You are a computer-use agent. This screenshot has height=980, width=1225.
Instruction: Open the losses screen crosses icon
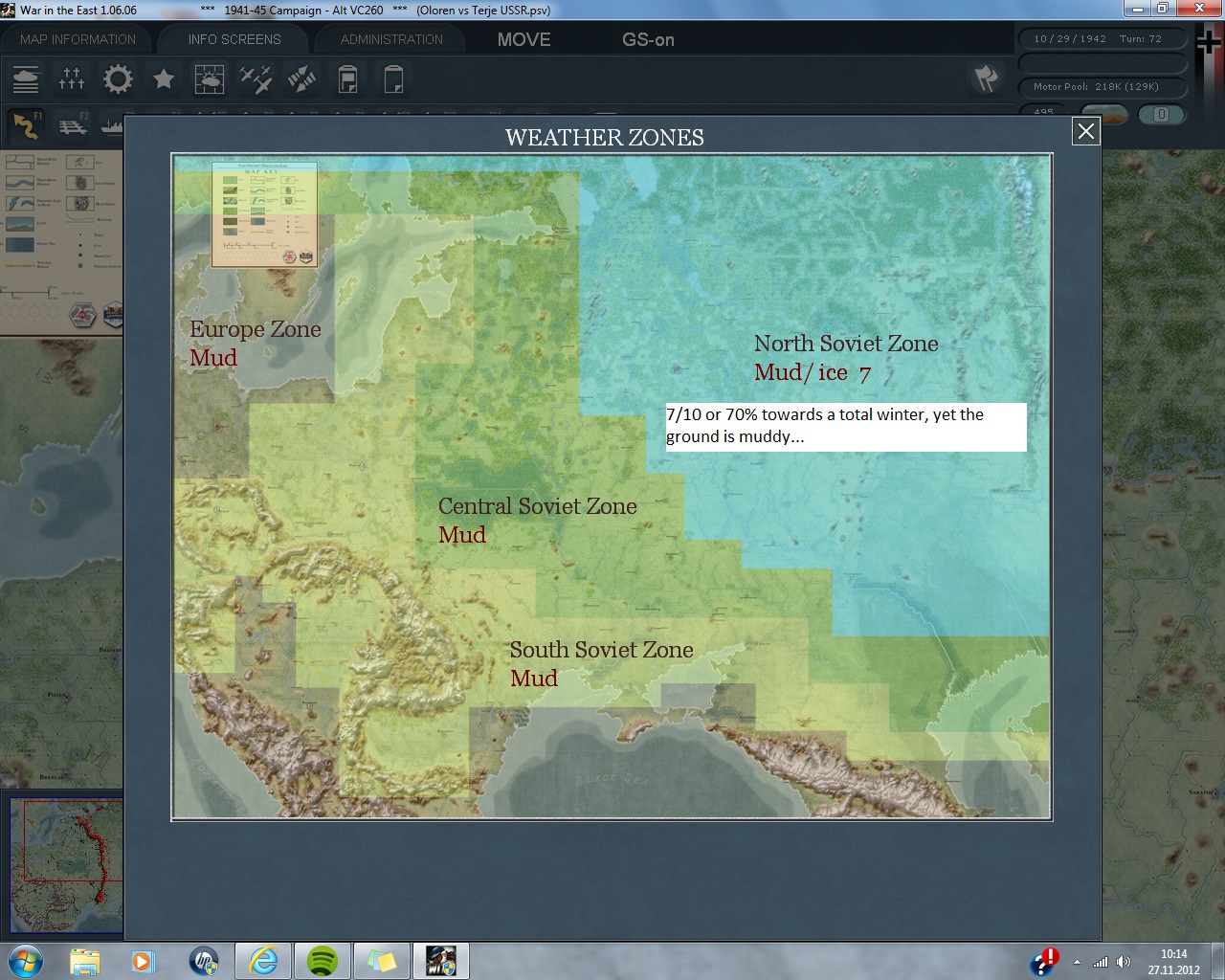(72, 78)
